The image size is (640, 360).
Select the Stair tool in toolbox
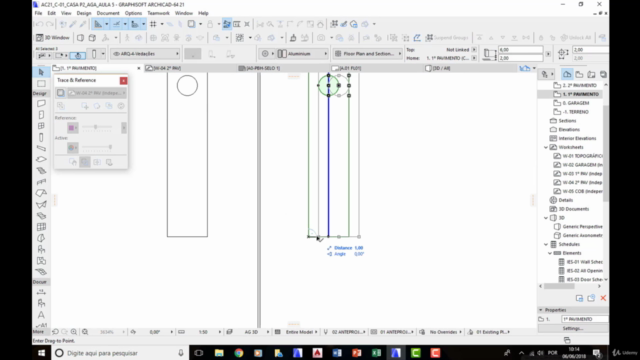(41, 171)
